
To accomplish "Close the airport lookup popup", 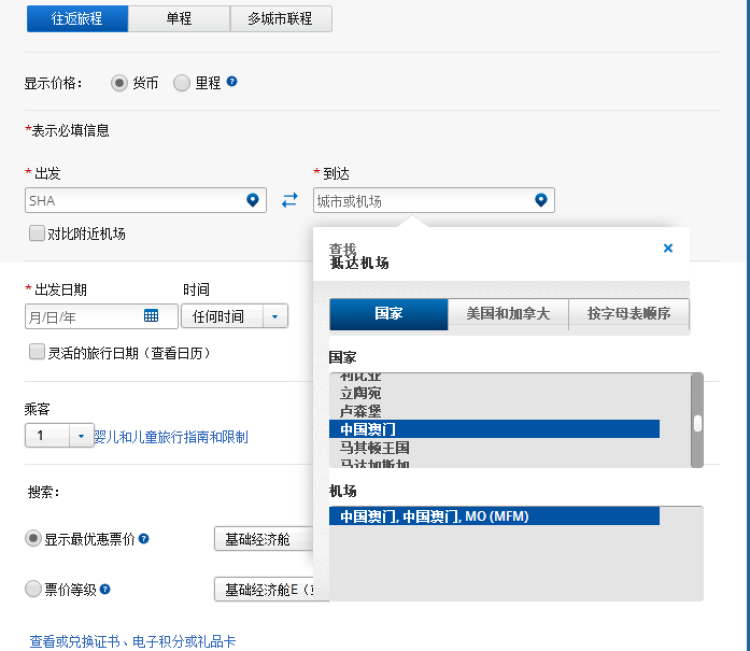I will pyautogui.click(x=668, y=248).
